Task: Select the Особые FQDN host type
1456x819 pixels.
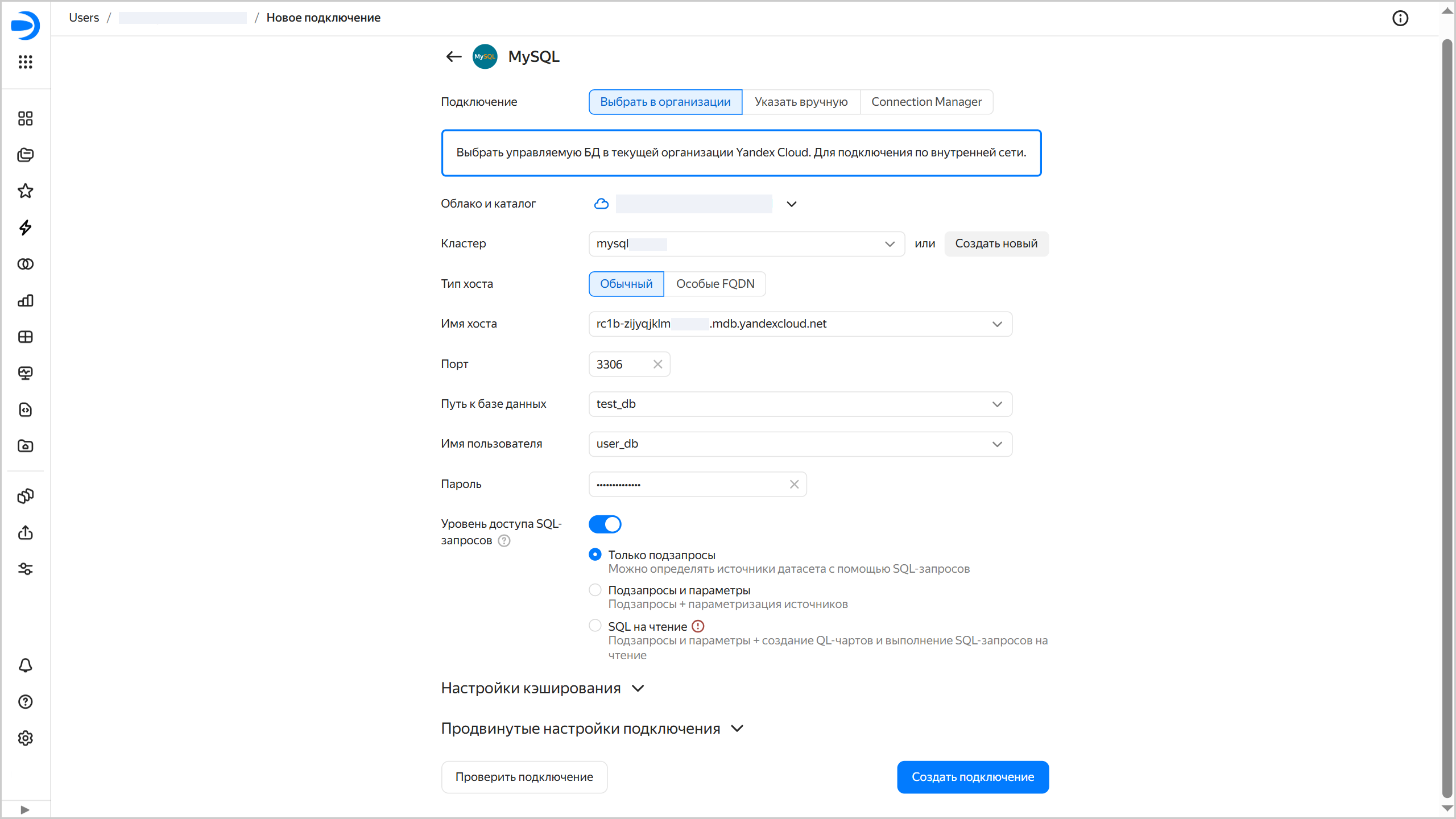Action: [715, 284]
